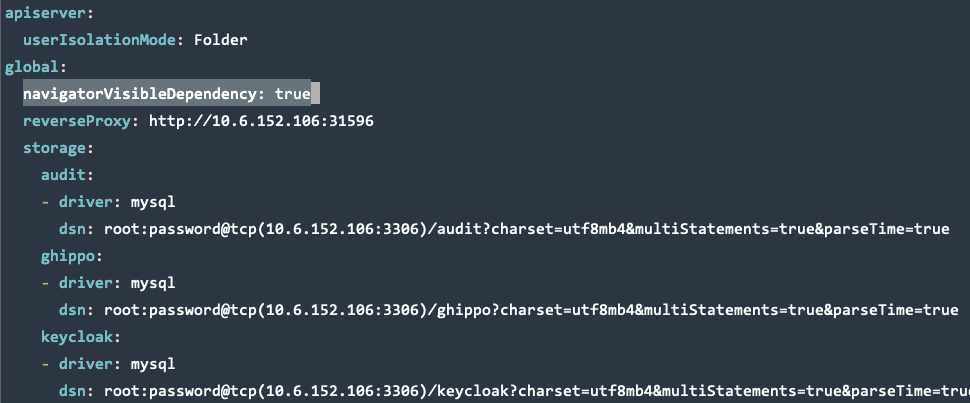Click the global key

tap(32, 67)
